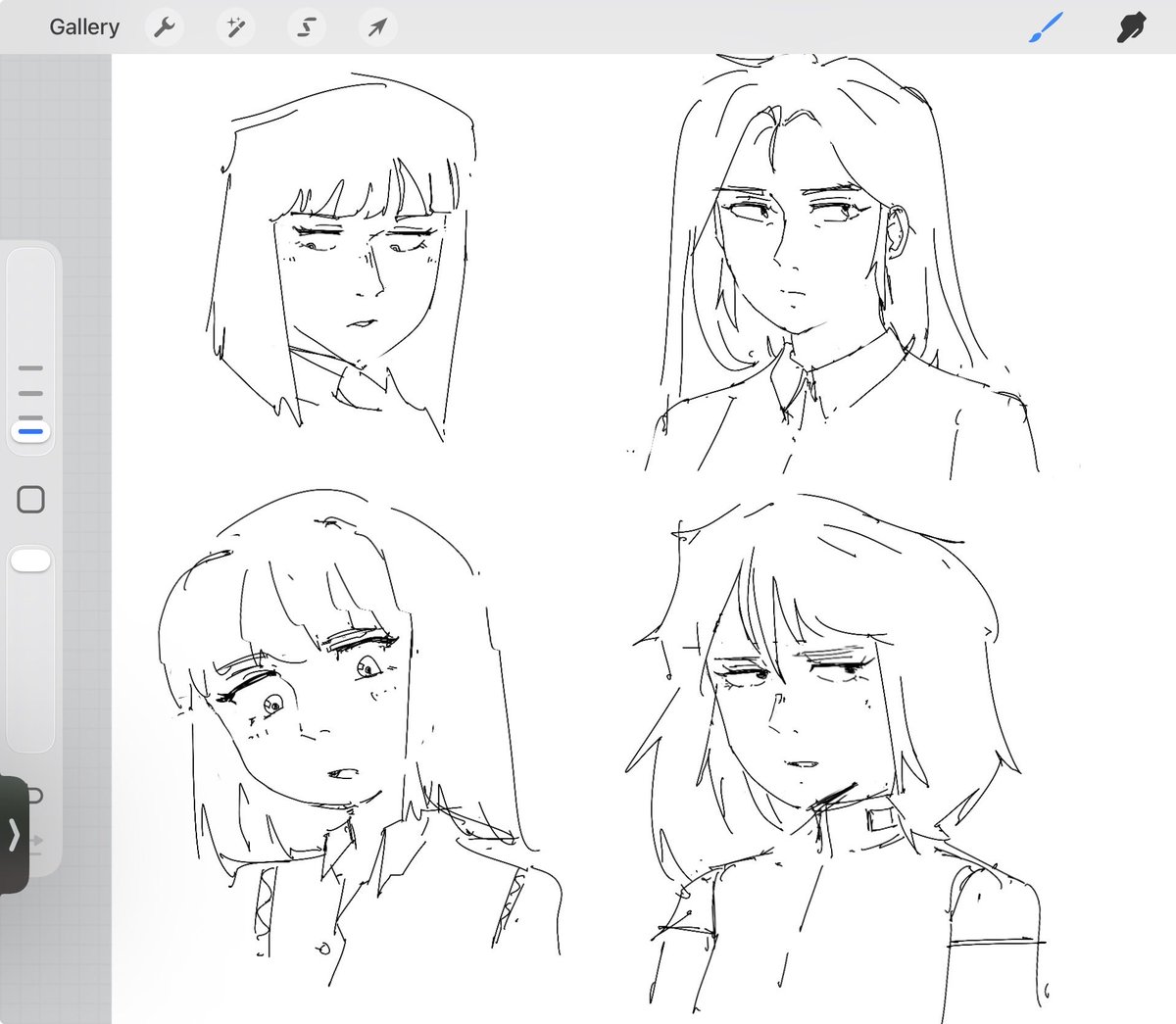
Task: Open the Adjustments magic wand menu
Action: click(235, 27)
